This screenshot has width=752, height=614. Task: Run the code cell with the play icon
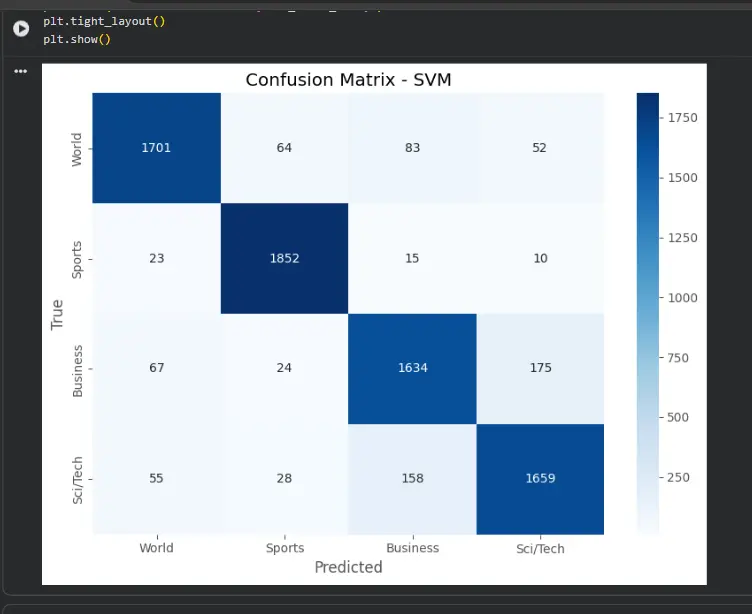[21, 29]
